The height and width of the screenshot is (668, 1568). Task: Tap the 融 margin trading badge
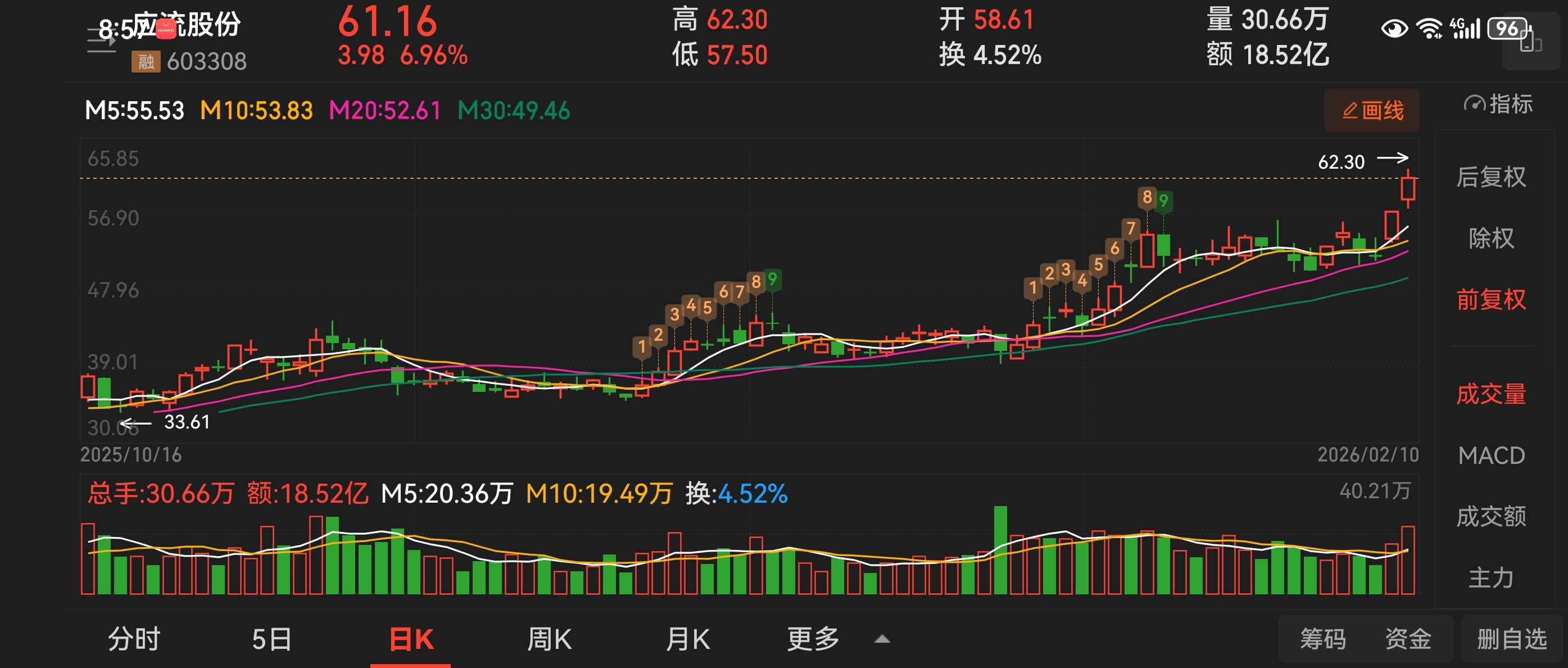tap(146, 61)
